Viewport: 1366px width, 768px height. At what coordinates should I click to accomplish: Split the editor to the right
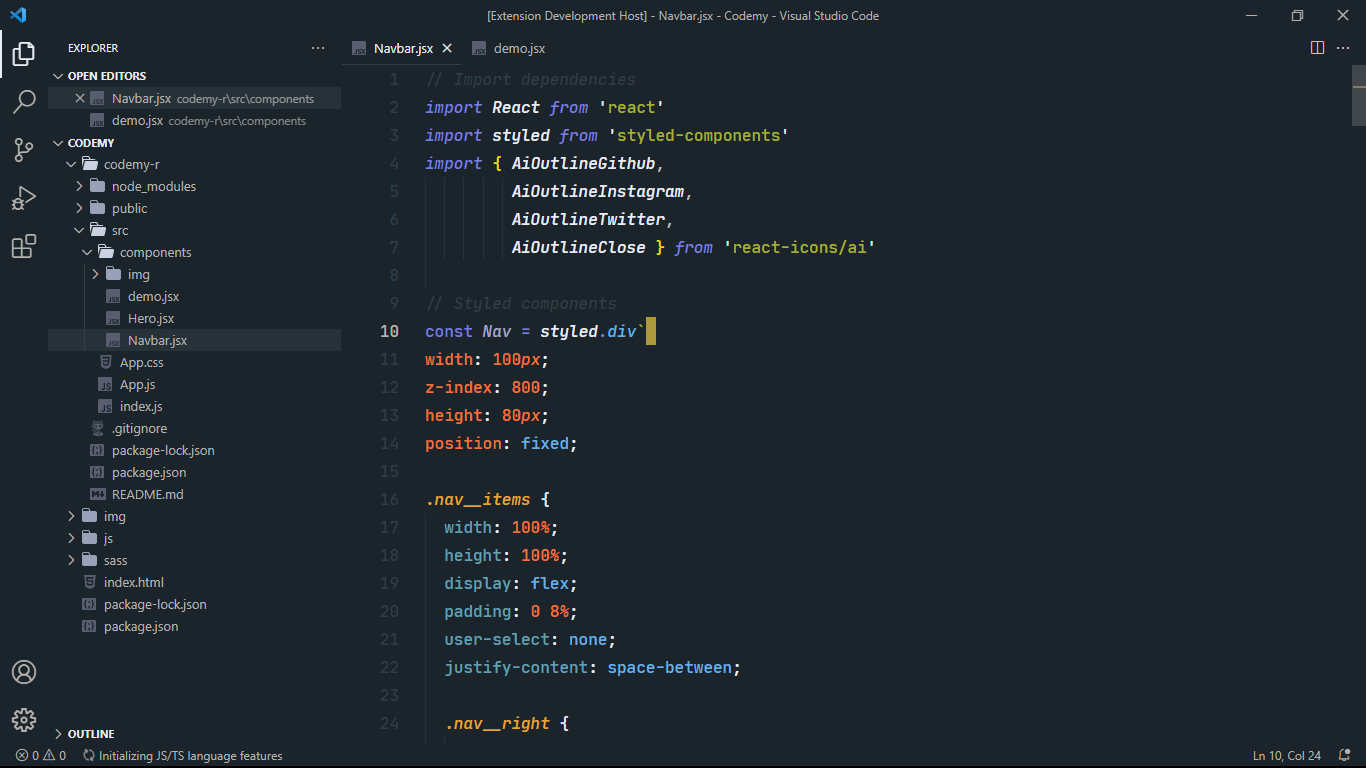(x=1317, y=48)
